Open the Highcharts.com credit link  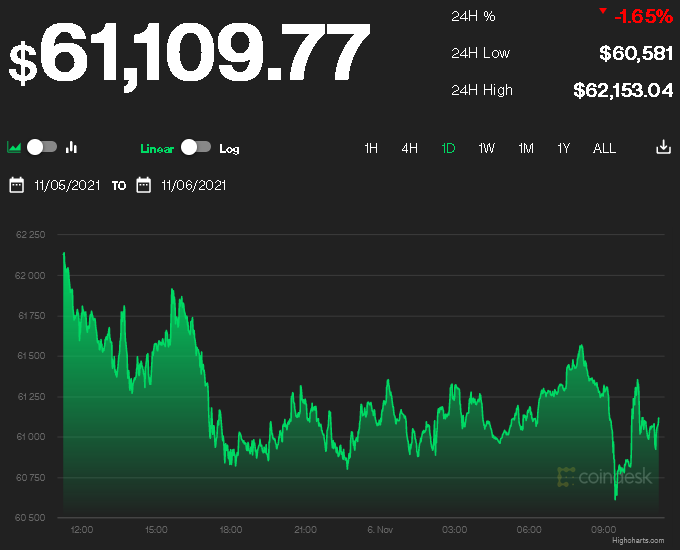[x=638, y=540]
